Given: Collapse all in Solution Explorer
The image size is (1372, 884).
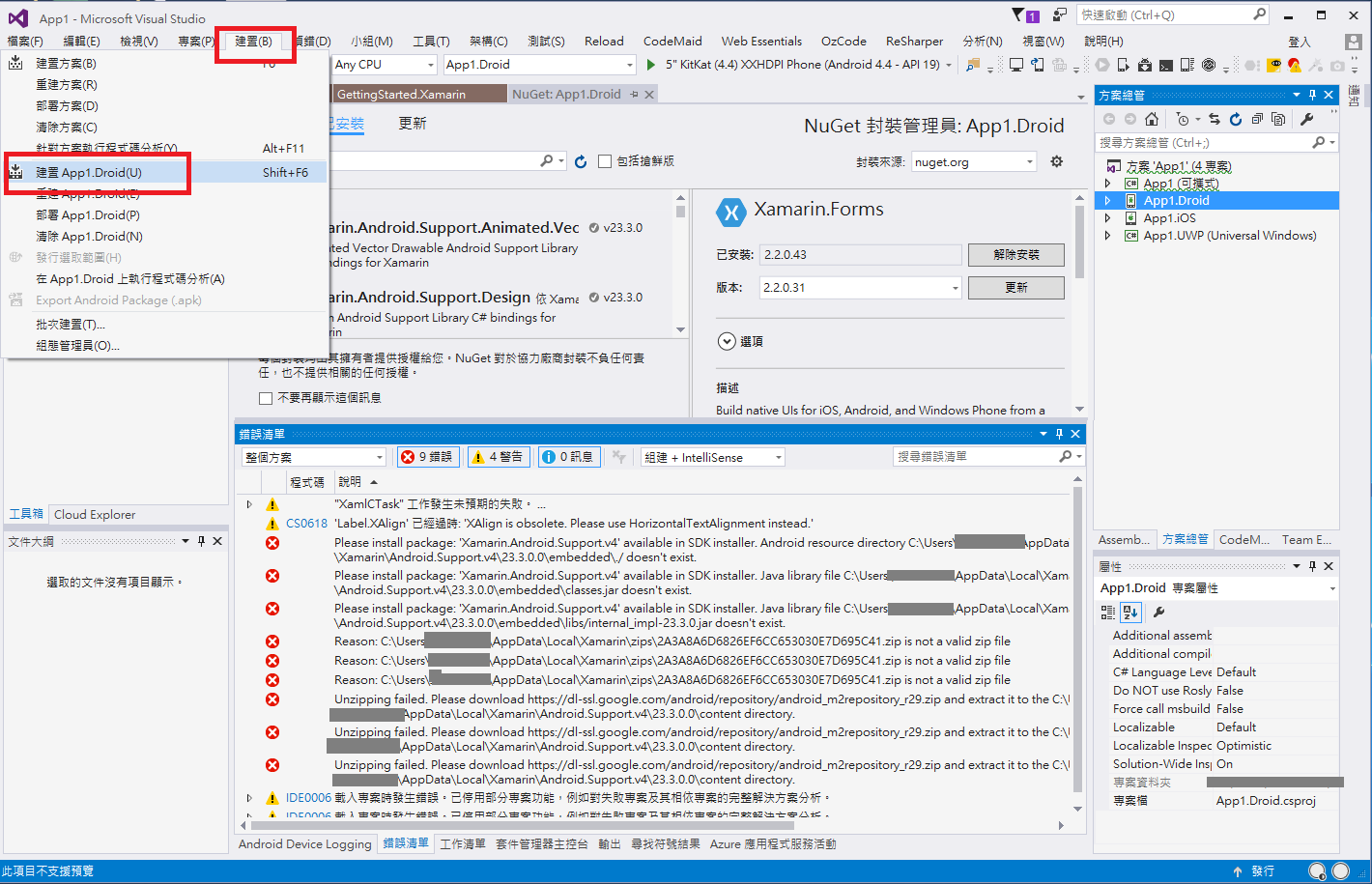Looking at the screenshot, I should [1257, 119].
